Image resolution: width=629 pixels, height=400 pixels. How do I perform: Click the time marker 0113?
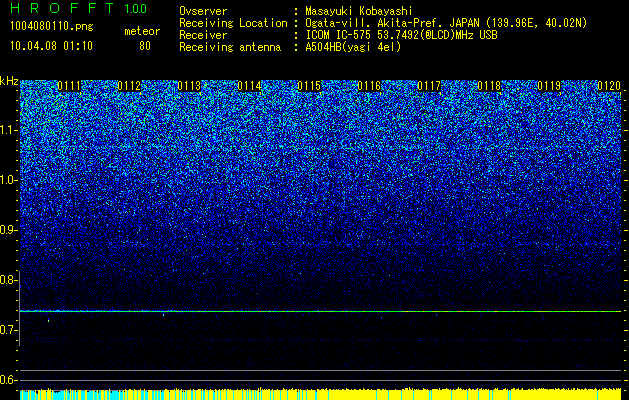(189, 86)
